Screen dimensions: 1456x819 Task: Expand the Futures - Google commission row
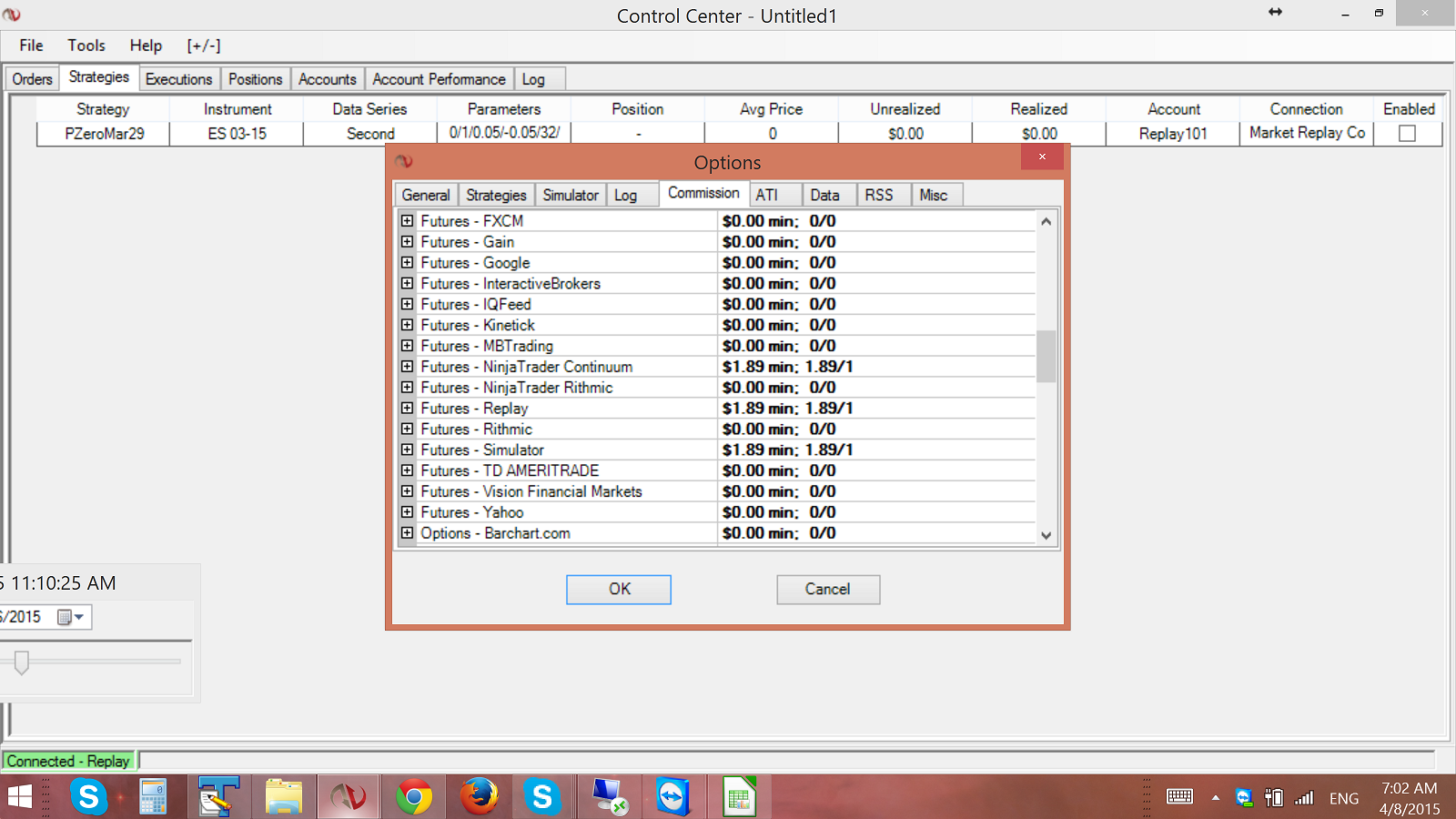pos(407,263)
